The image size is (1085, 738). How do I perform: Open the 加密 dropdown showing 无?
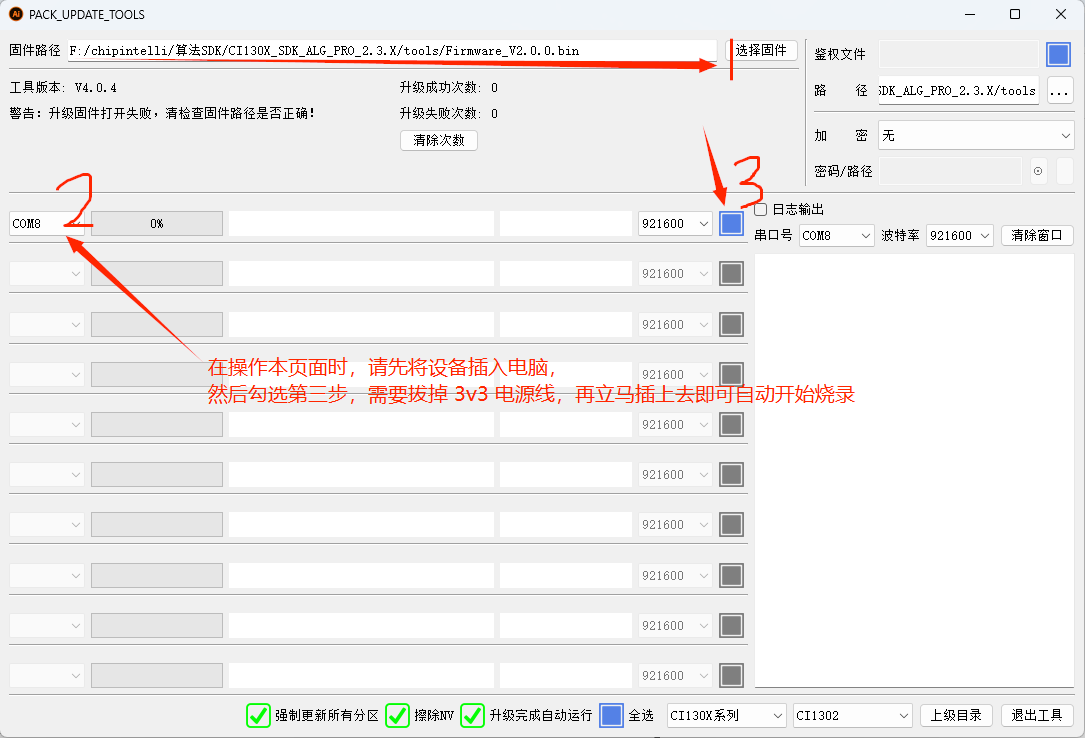click(976, 133)
